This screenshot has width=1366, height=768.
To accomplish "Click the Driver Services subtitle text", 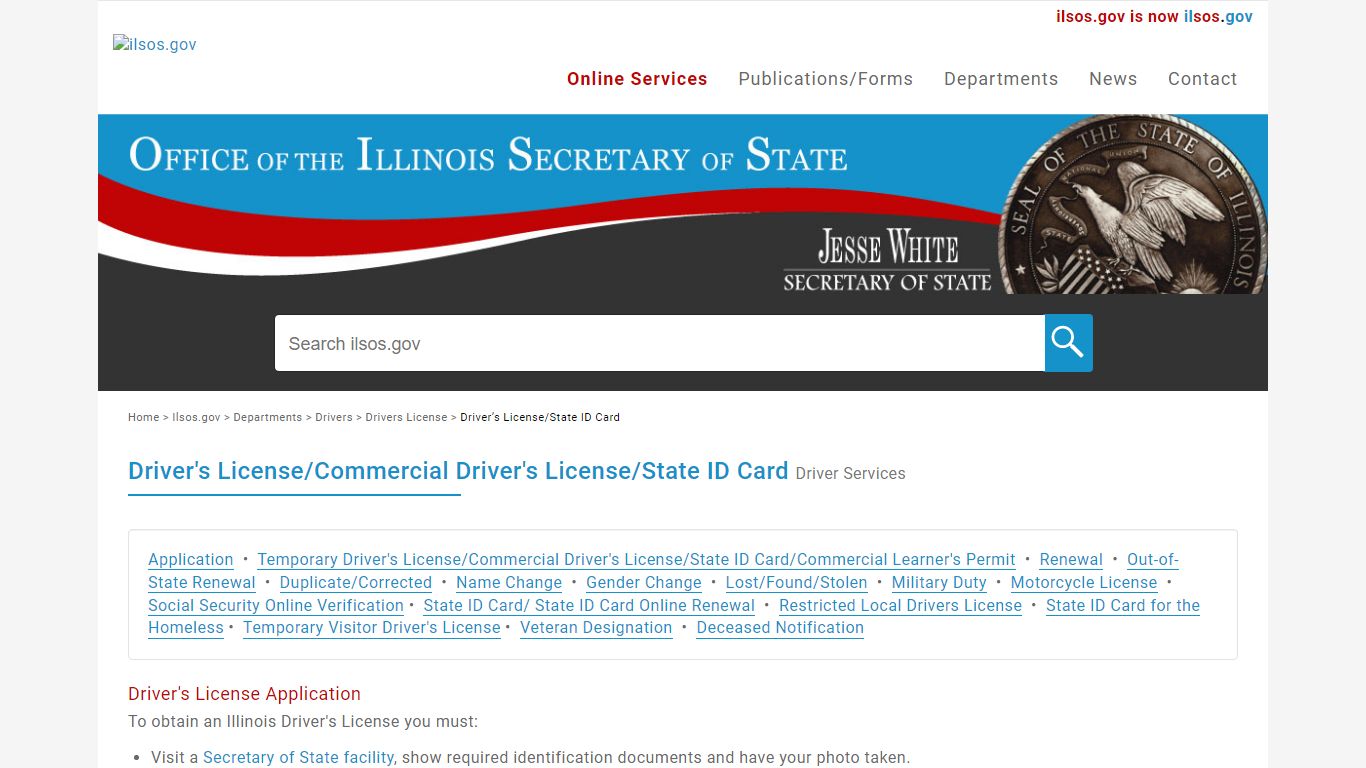I will [851, 474].
